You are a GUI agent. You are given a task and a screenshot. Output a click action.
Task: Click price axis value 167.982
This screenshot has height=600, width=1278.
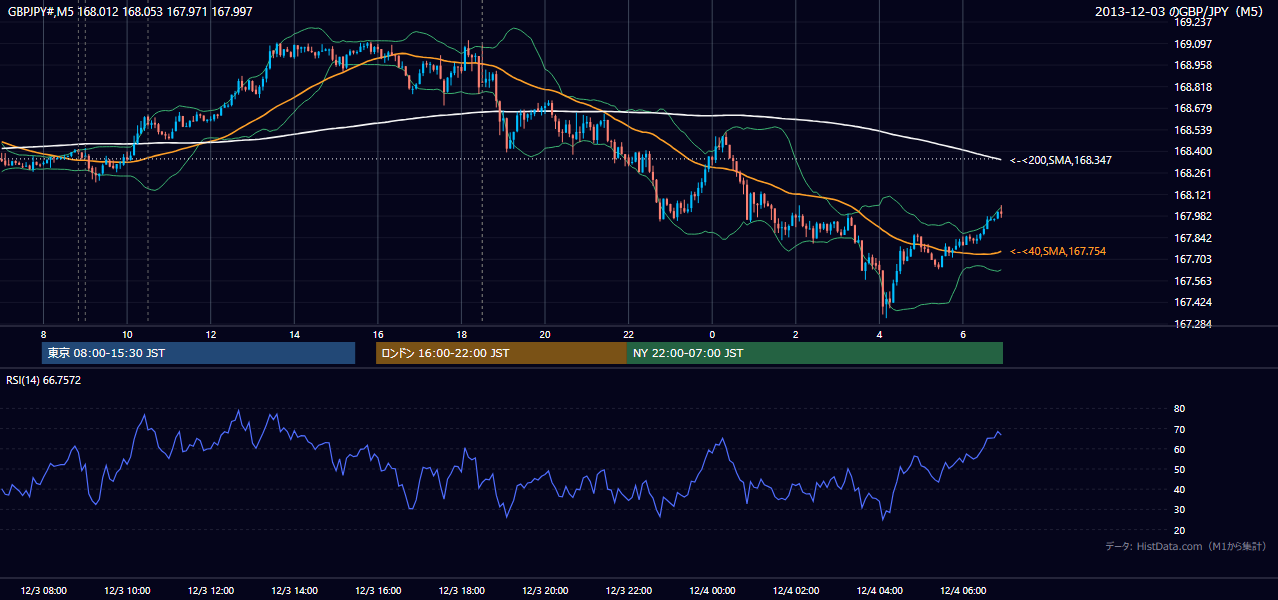point(1193,216)
